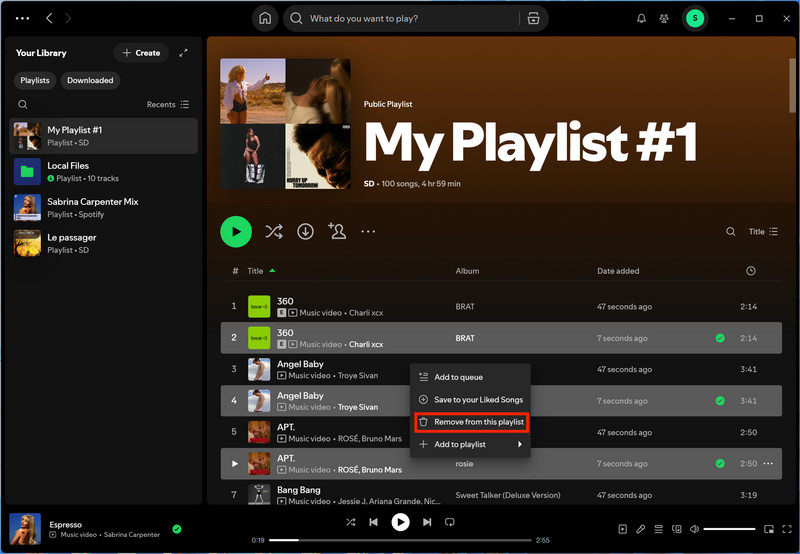This screenshot has height=554, width=800.
Task: Create a new playlist
Action: 141,53
